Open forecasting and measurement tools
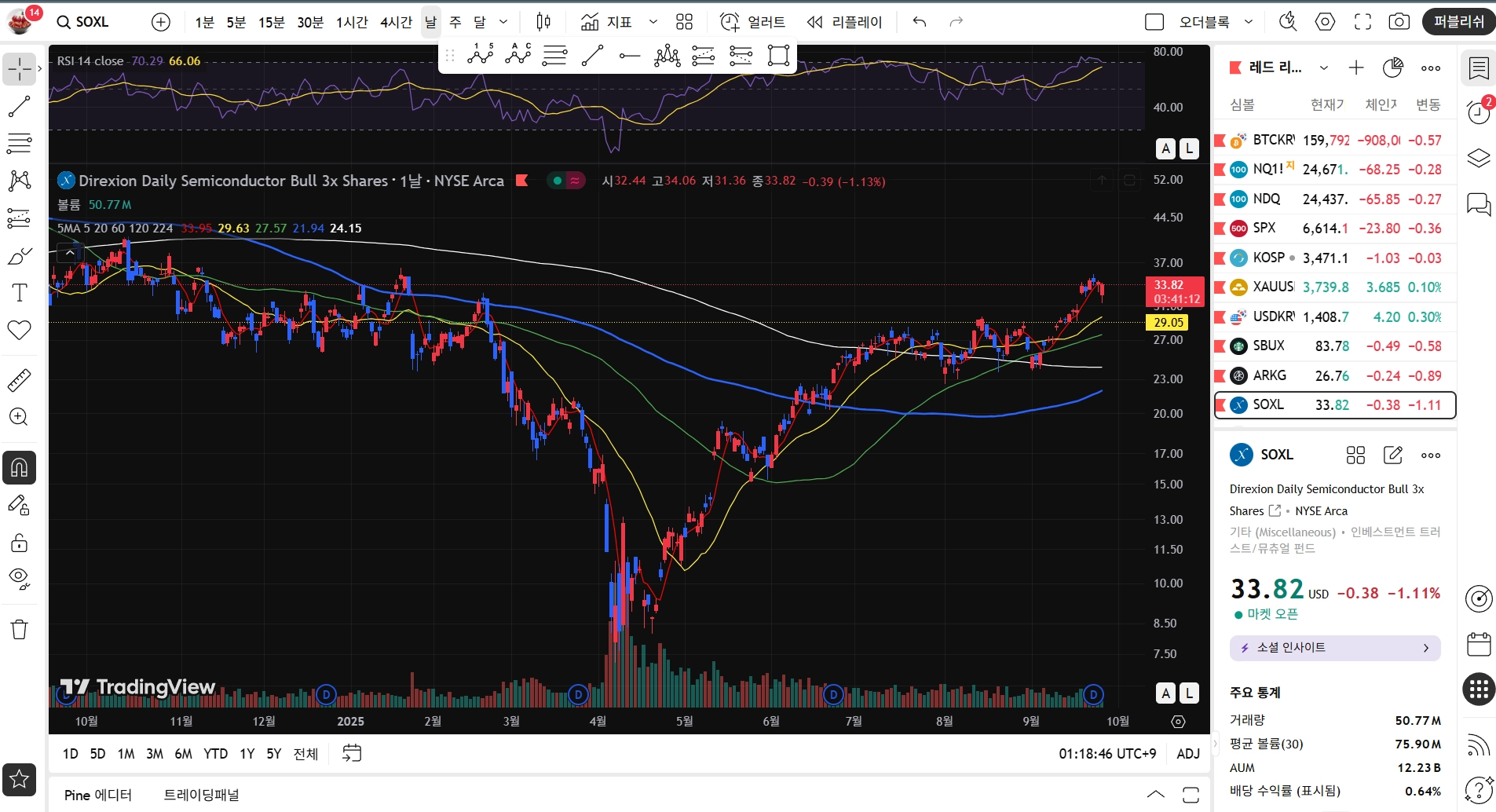This screenshot has height=812, width=1496. click(x=20, y=218)
